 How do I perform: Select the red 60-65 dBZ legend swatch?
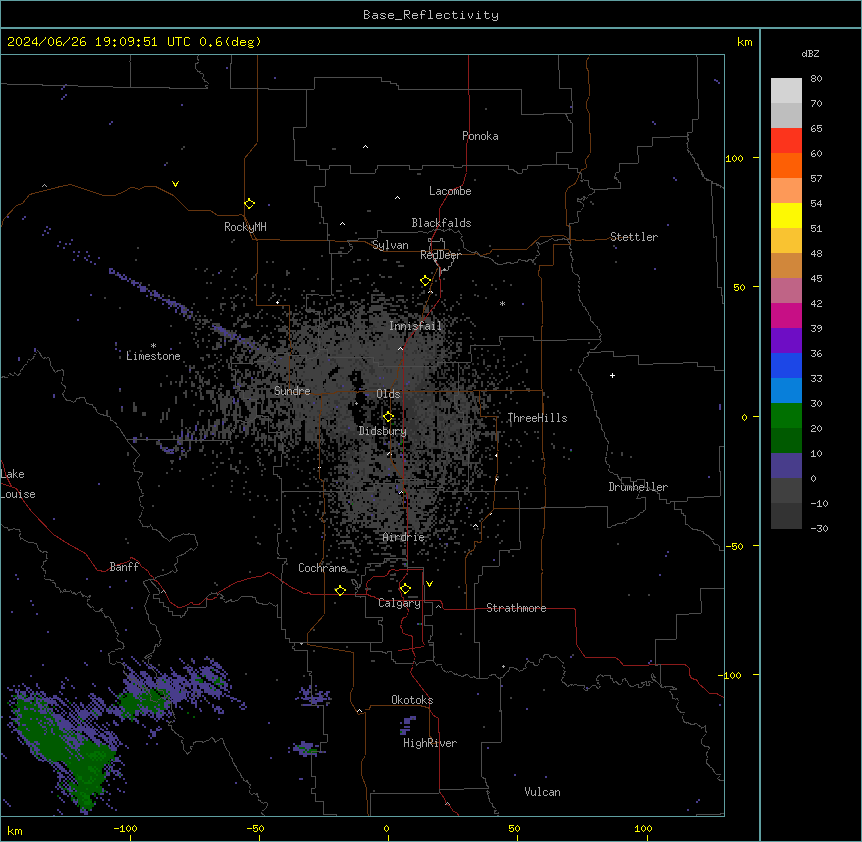point(786,140)
